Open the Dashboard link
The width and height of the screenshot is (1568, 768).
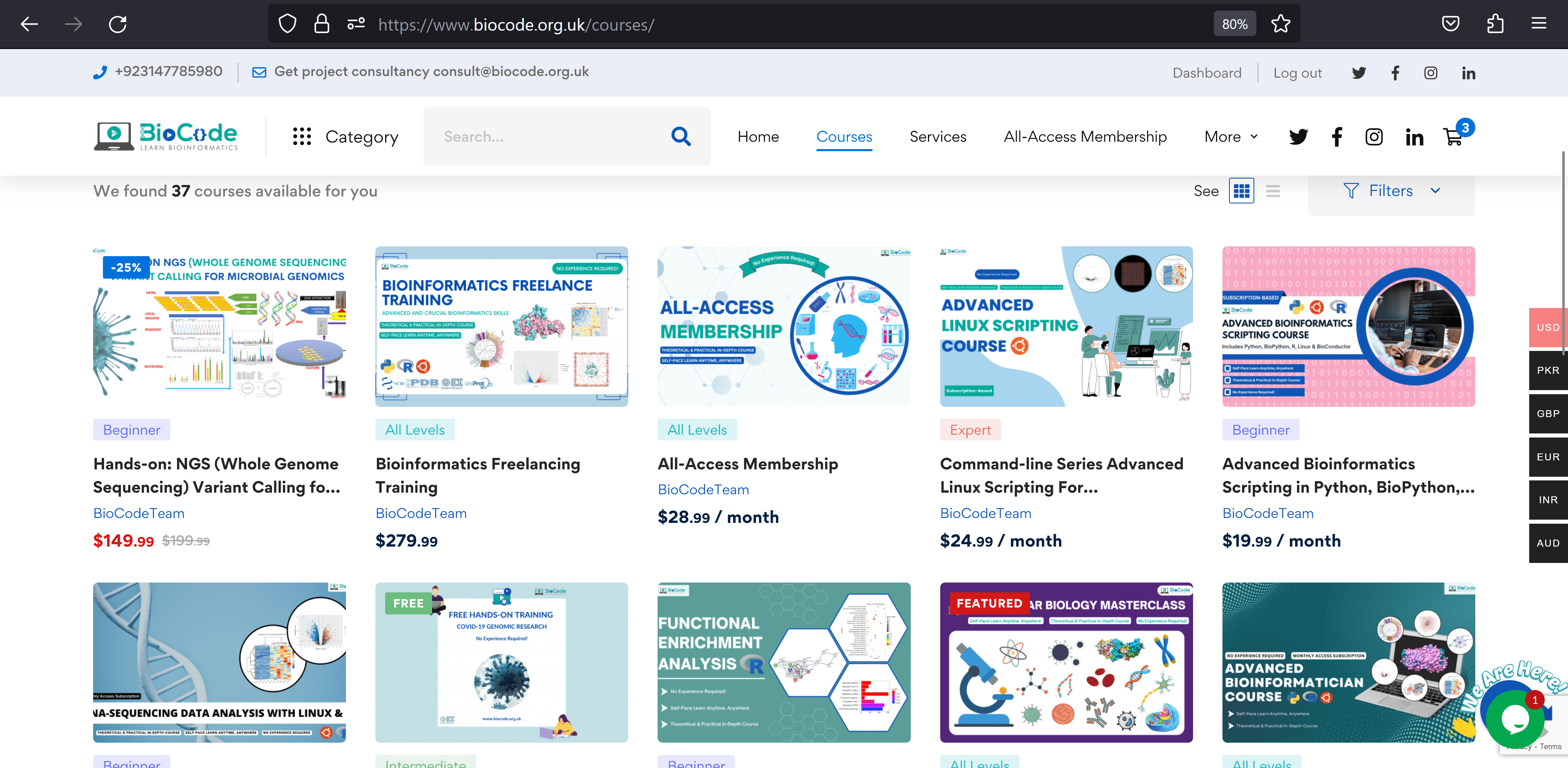point(1207,73)
